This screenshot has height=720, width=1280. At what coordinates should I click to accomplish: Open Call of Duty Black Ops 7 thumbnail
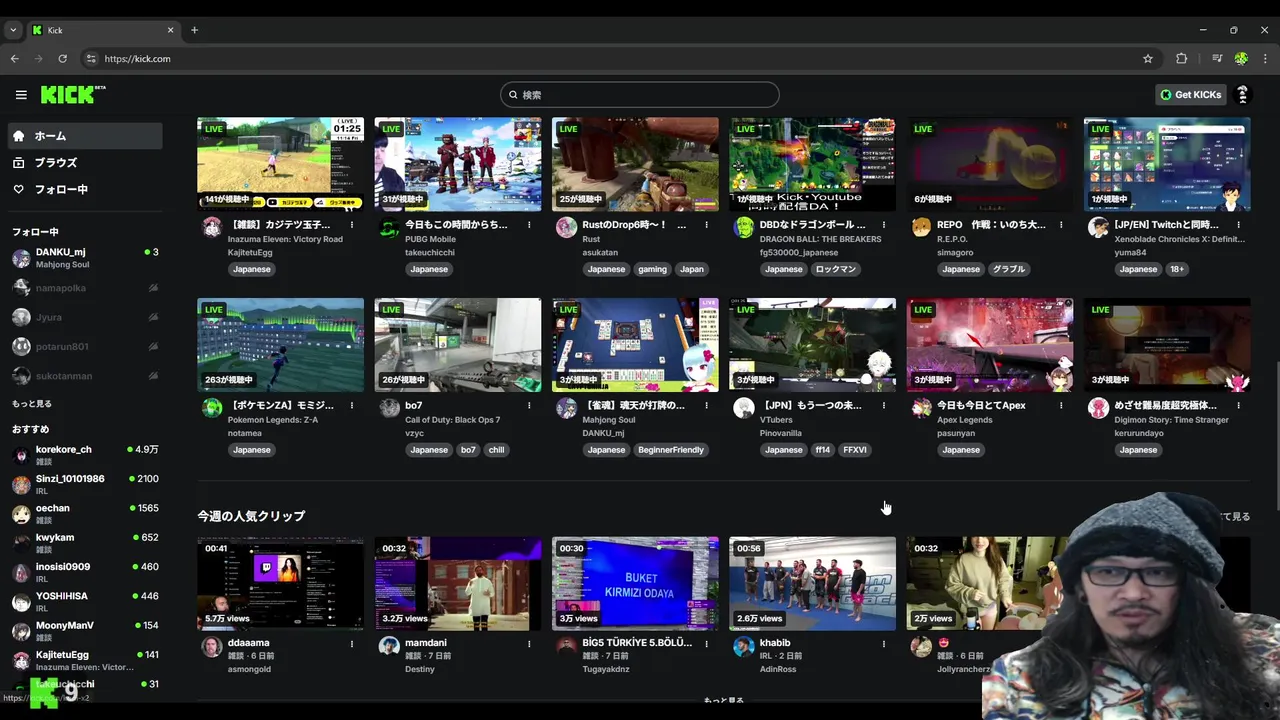tap(458, 344)
